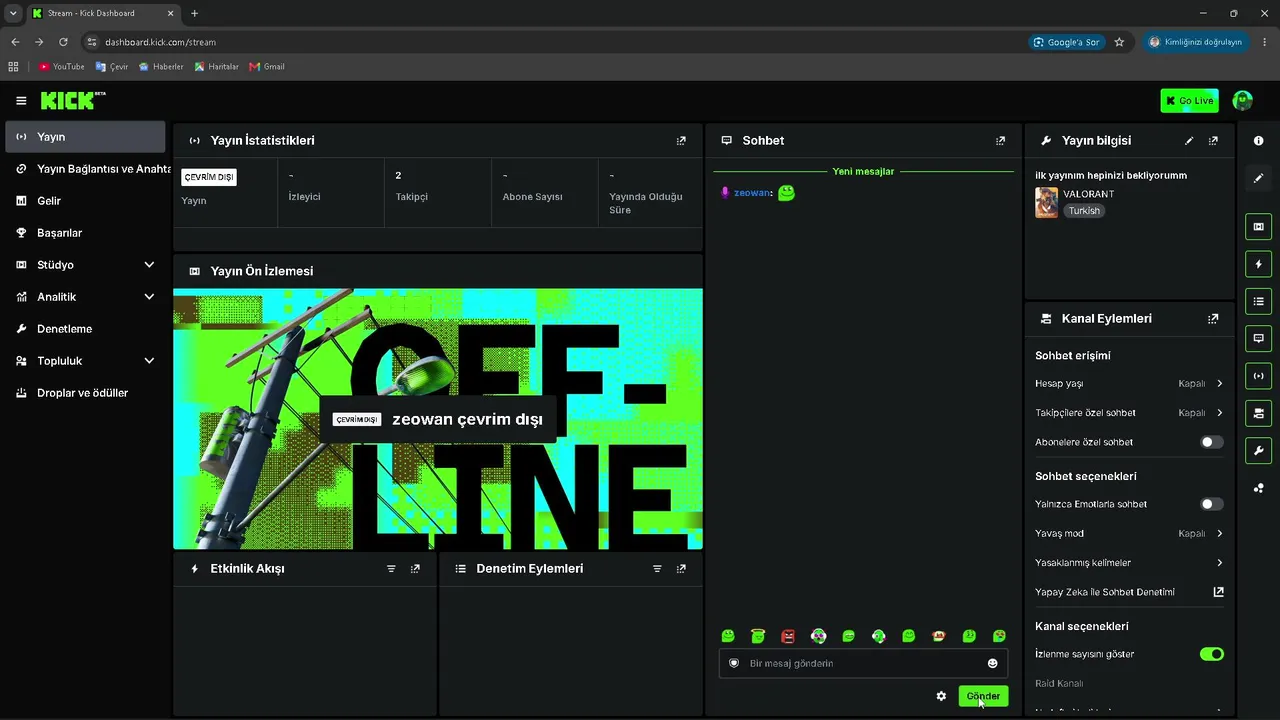Click the Kimliğinizi doğrulayın button
The height and width of the screenshot is (720, 1280).
(1195, 42)
